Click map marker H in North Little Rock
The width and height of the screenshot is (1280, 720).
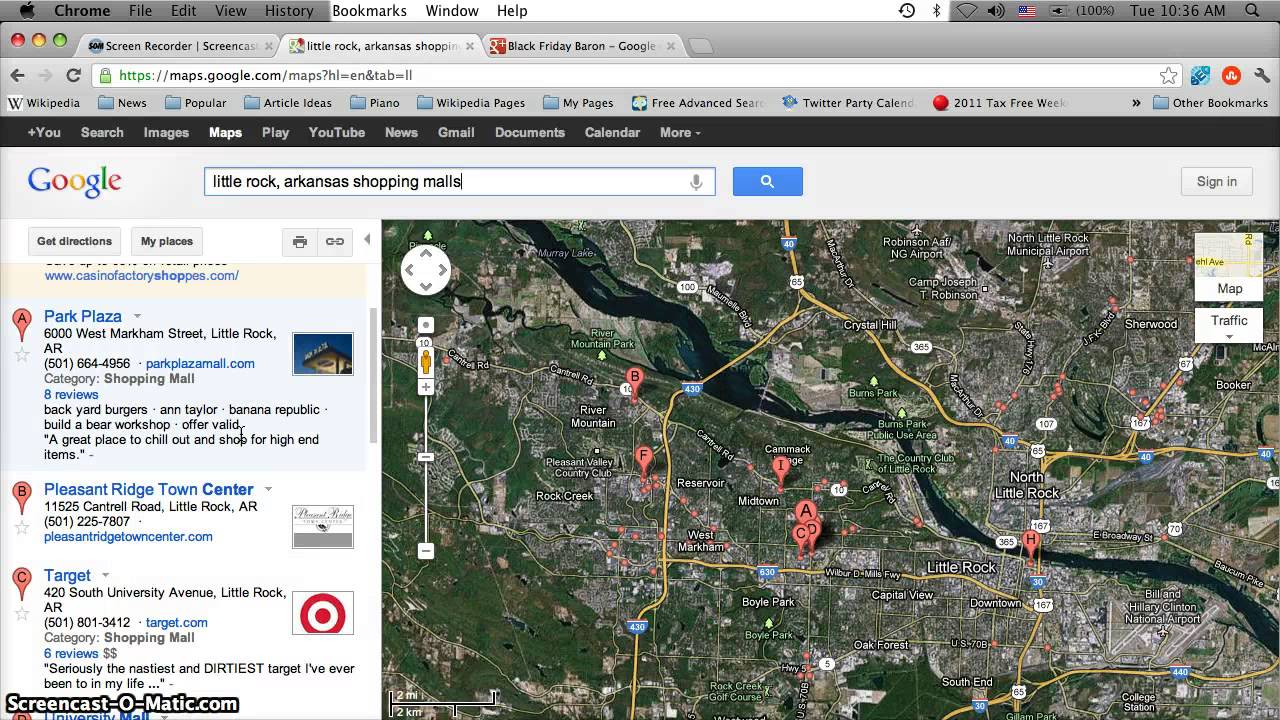coord(1030,544)
